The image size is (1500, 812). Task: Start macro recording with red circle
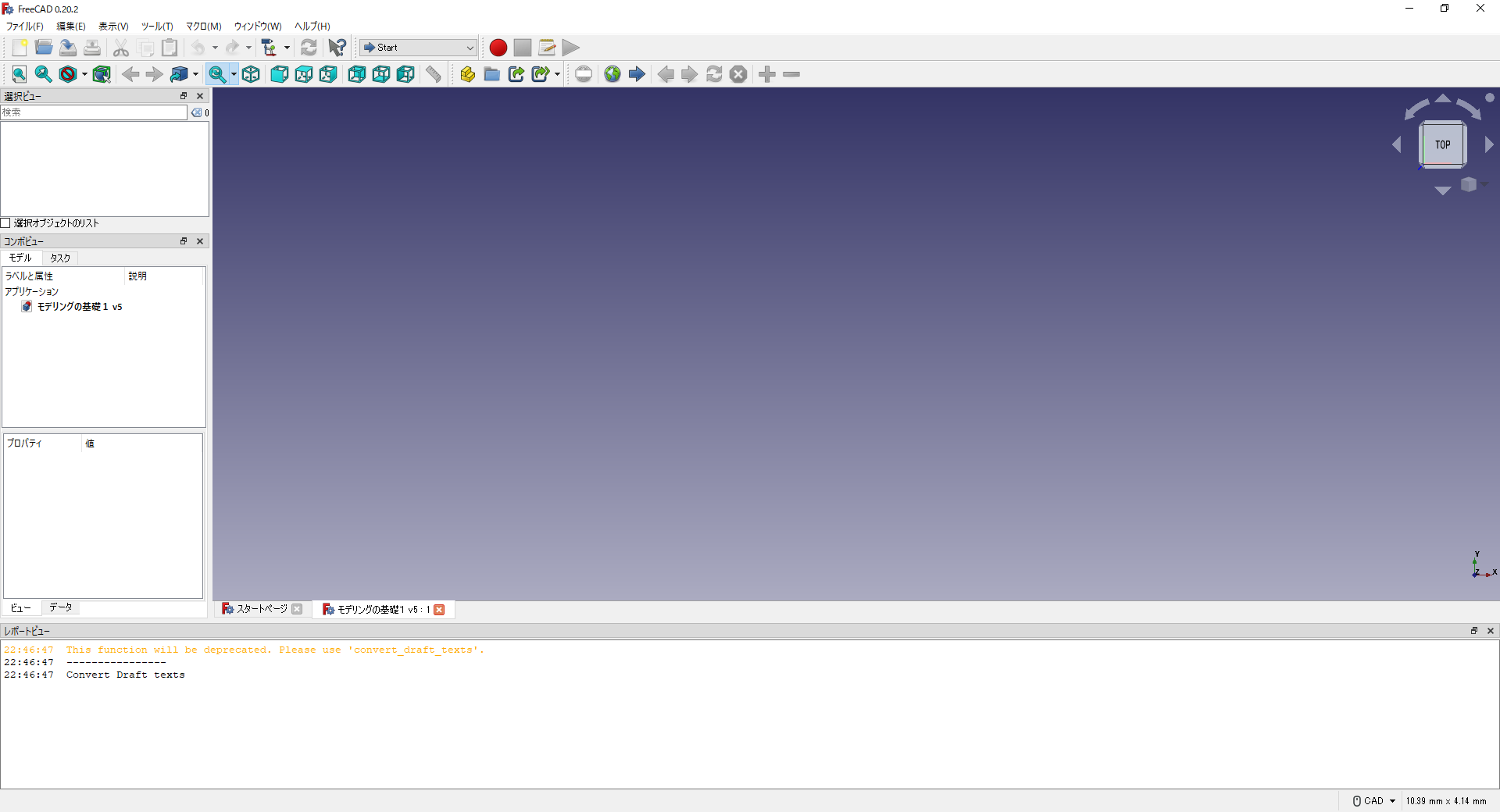[498, 48]
